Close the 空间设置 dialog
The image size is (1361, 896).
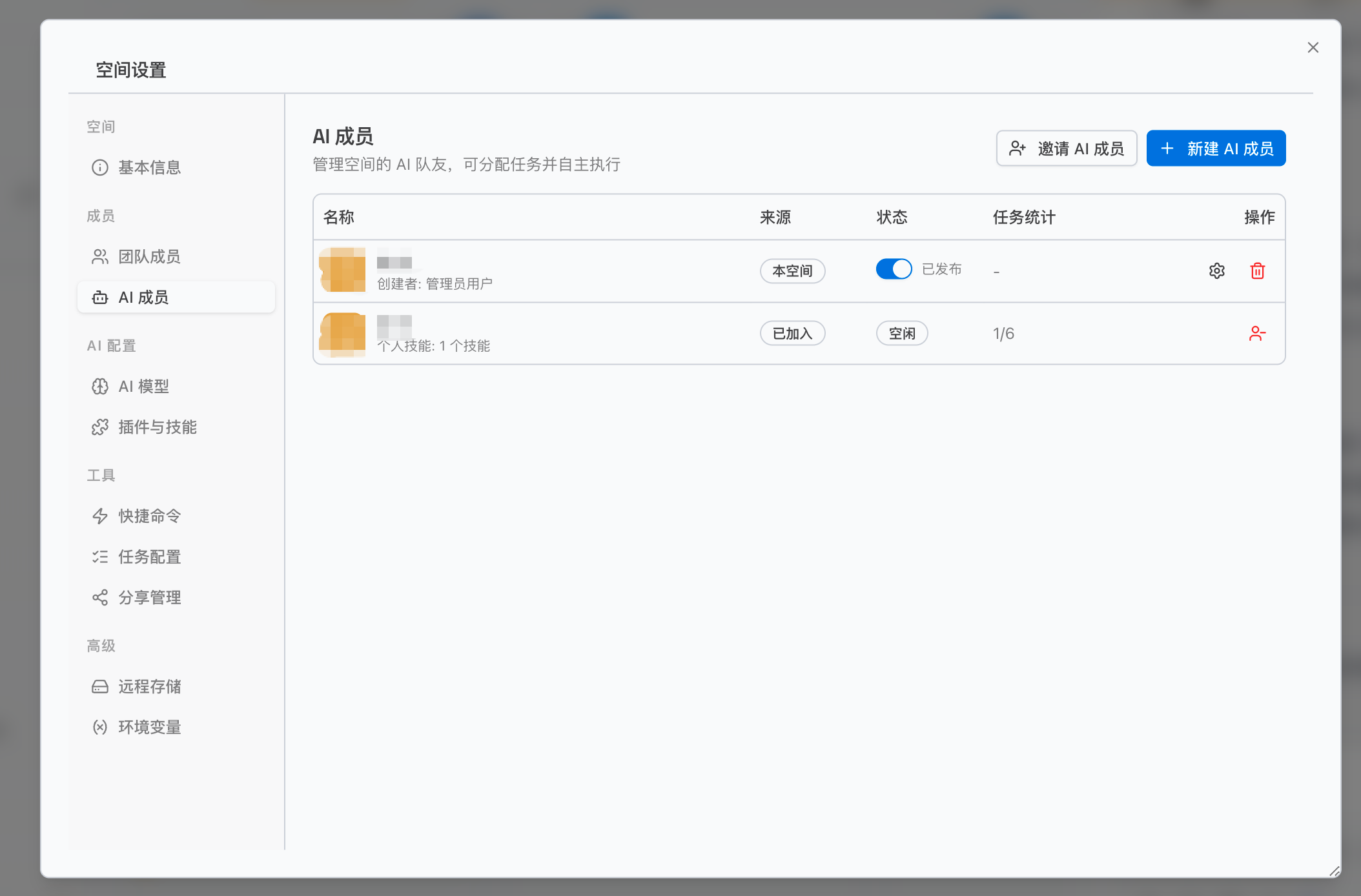[x=1313, y=47]
